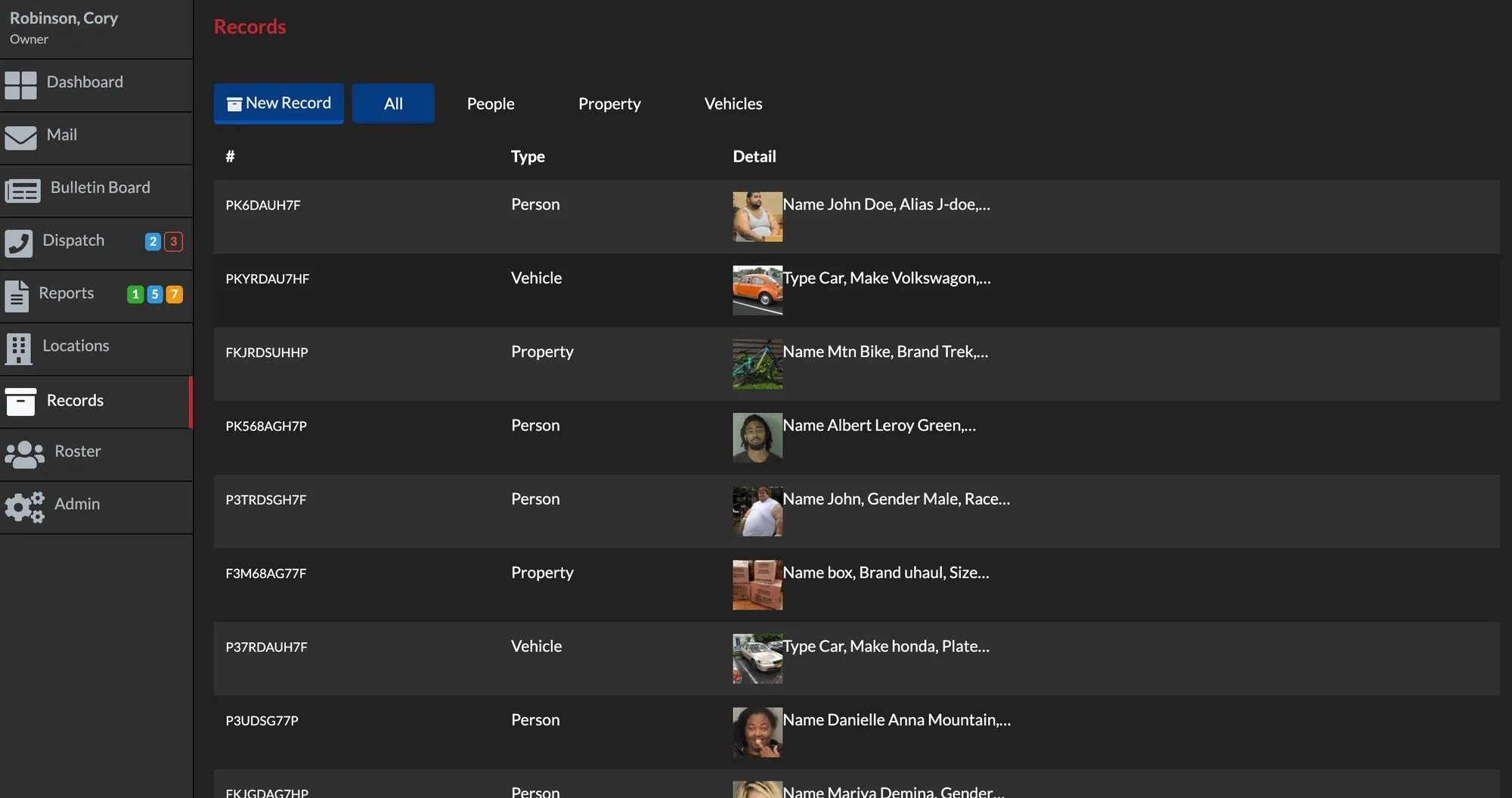The image size is (1512, 798).
Task: Open Mail via the envelope icon
Action: pyautogui.click(x=20, y=138)
